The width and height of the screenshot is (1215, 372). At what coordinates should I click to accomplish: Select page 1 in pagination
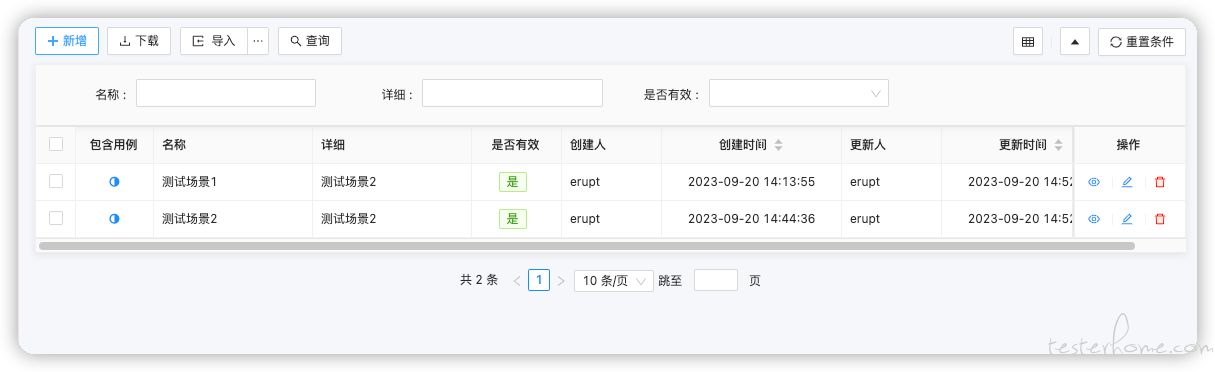pos(539,280)
